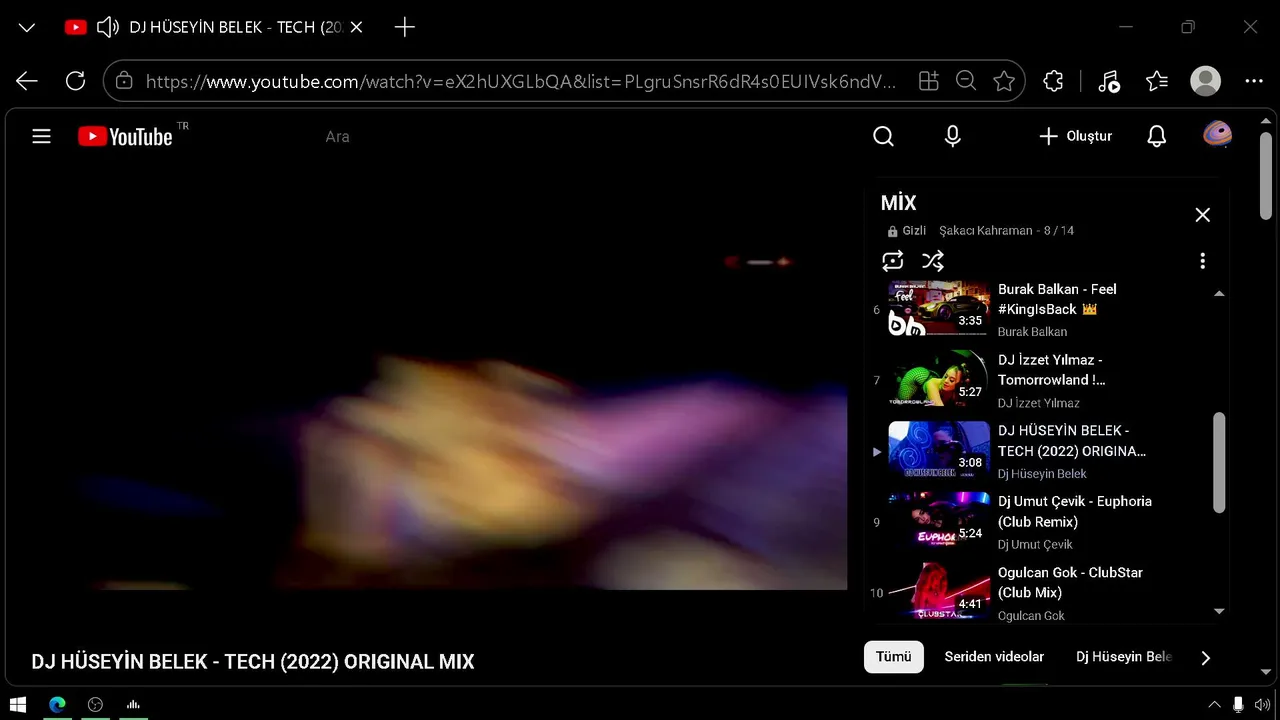Click the YouTube search magnifier icon
Viewport: 1280px width, 720px height.
(883, 136)
